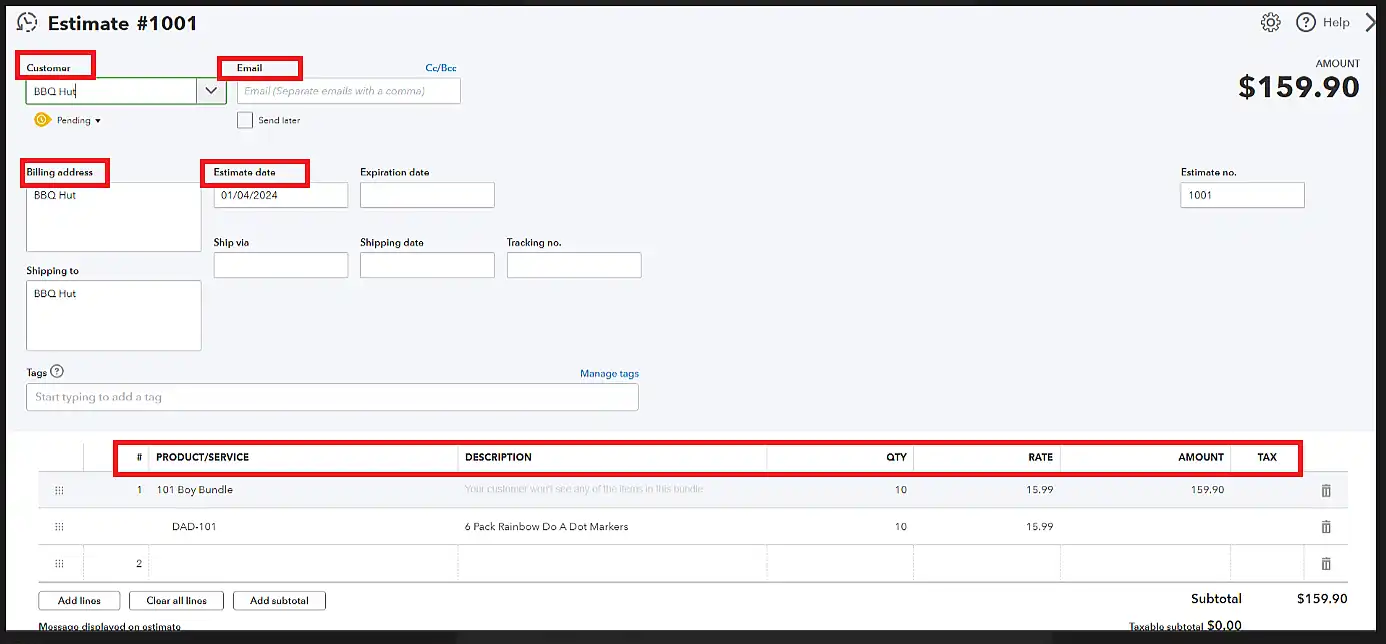This screenshot has width=1386, height=644.
Task: Click the bundle description placeholder text
Action: (x=584, y=490)
